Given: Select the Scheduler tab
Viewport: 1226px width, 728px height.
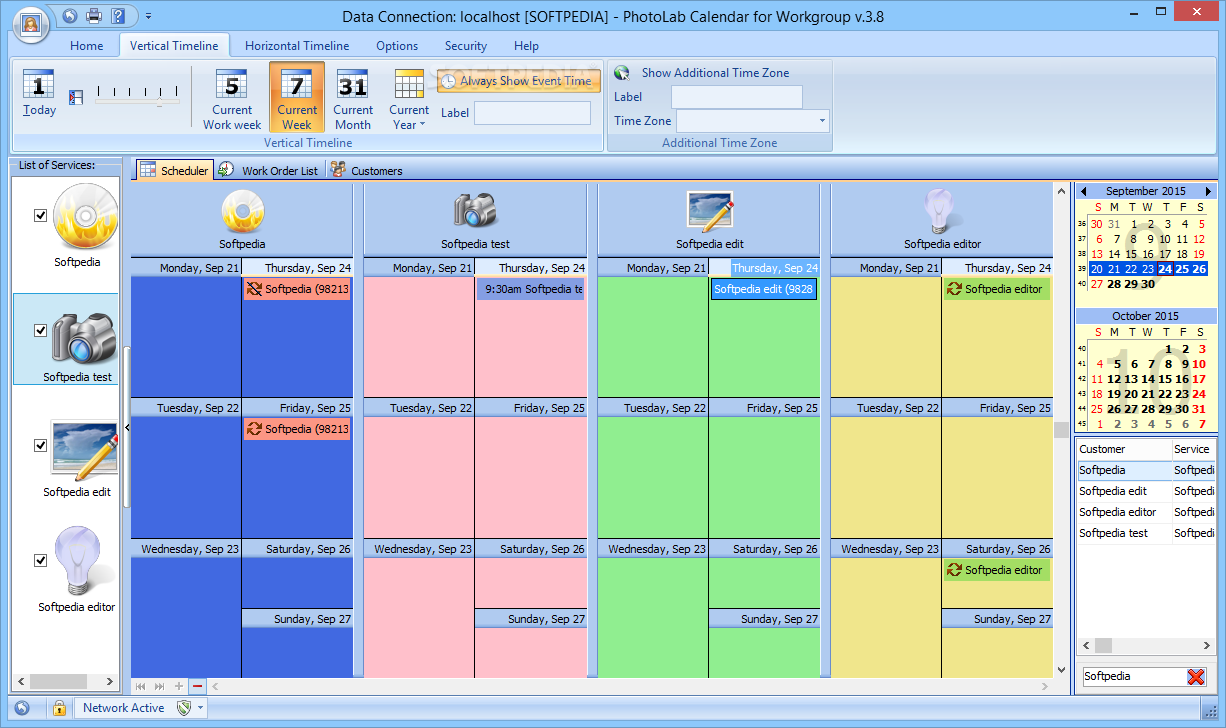Looking at the screenshot, I should tap(175, 170).
